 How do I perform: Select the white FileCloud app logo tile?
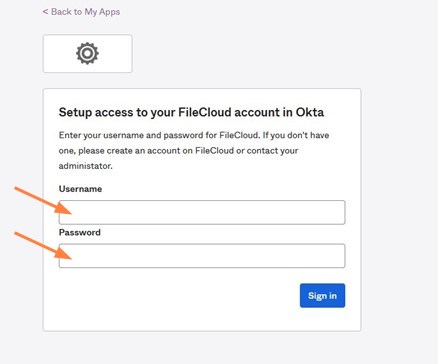[x=88, y=53]
